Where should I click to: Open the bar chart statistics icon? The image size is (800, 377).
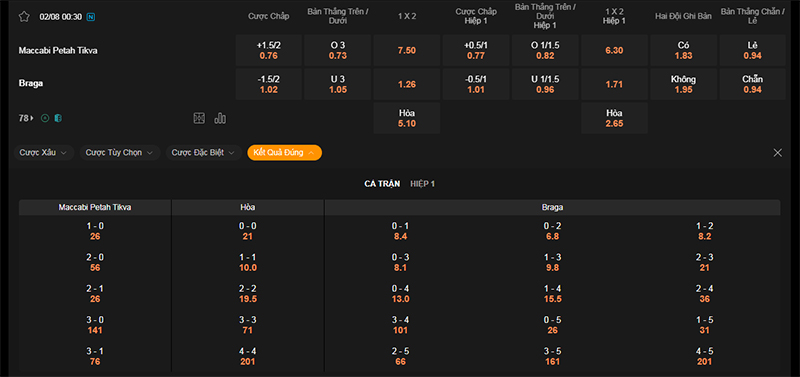[x=220, y=118]
